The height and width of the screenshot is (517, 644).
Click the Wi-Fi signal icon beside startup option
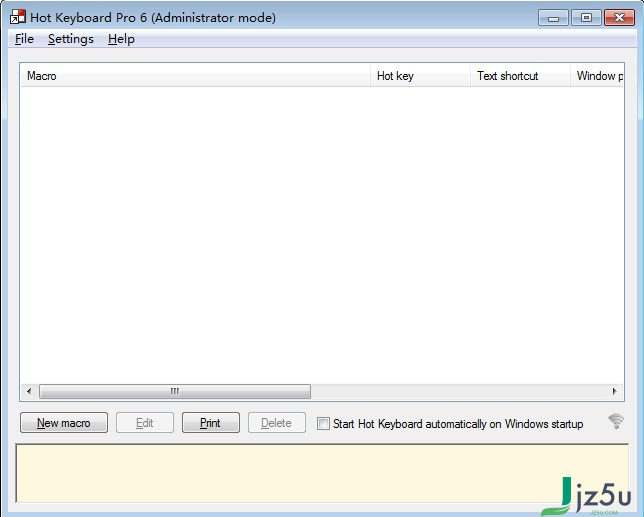(x=616, y=421)
